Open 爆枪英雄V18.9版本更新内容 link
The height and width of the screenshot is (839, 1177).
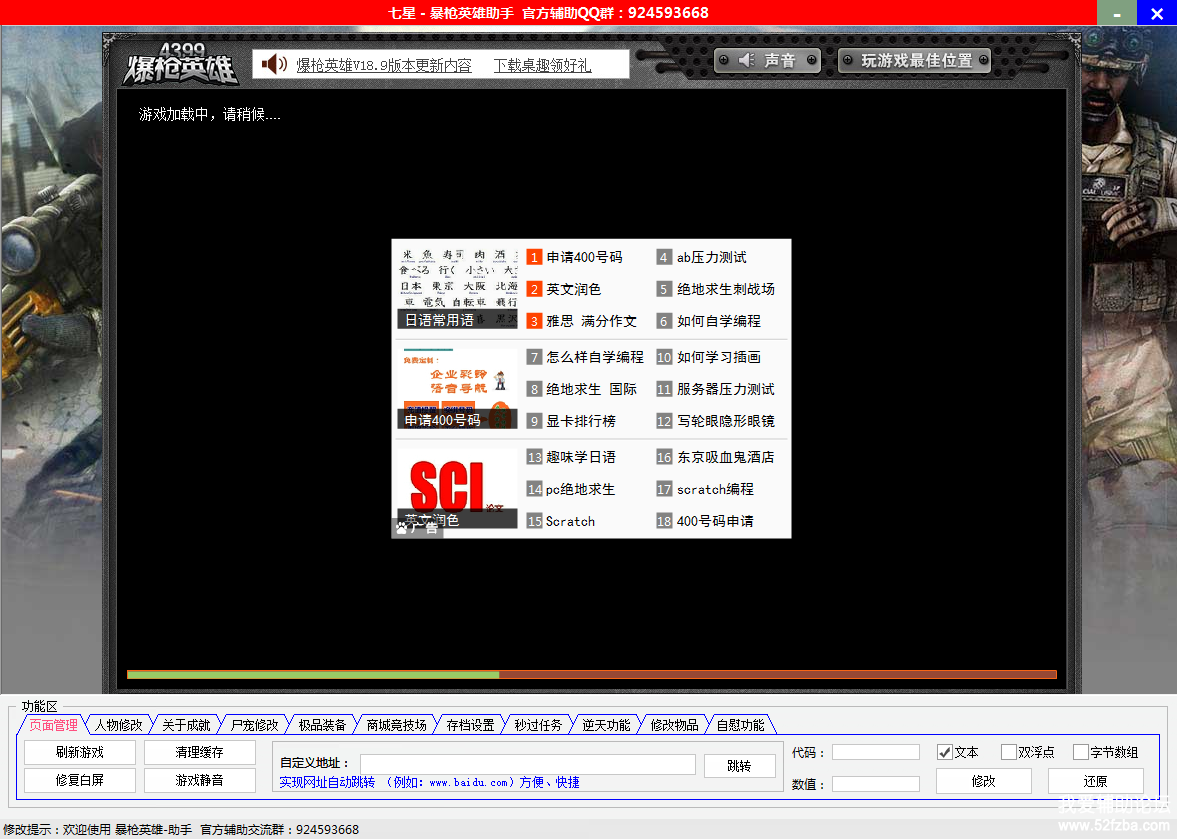(384, 65)
